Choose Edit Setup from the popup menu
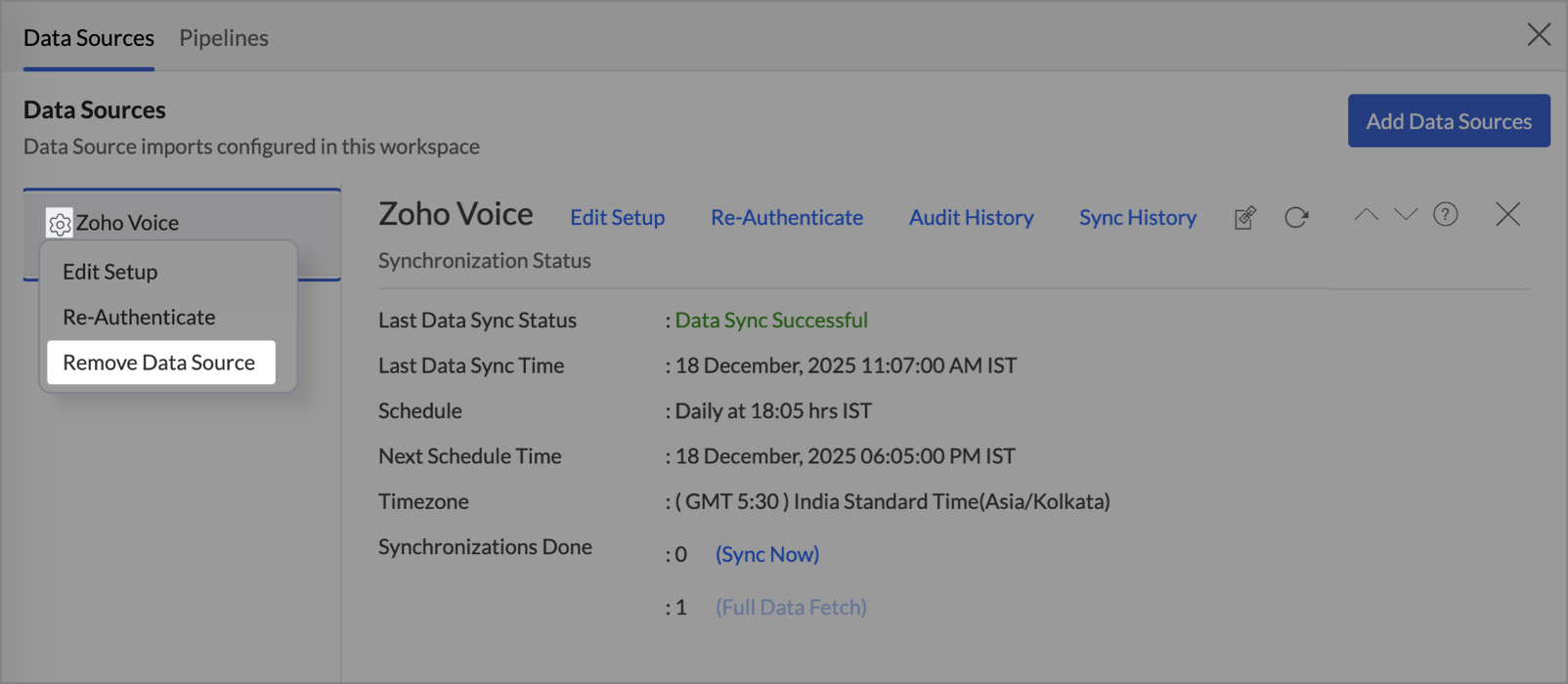1568x684 pixels. click(x=109, y=272)
